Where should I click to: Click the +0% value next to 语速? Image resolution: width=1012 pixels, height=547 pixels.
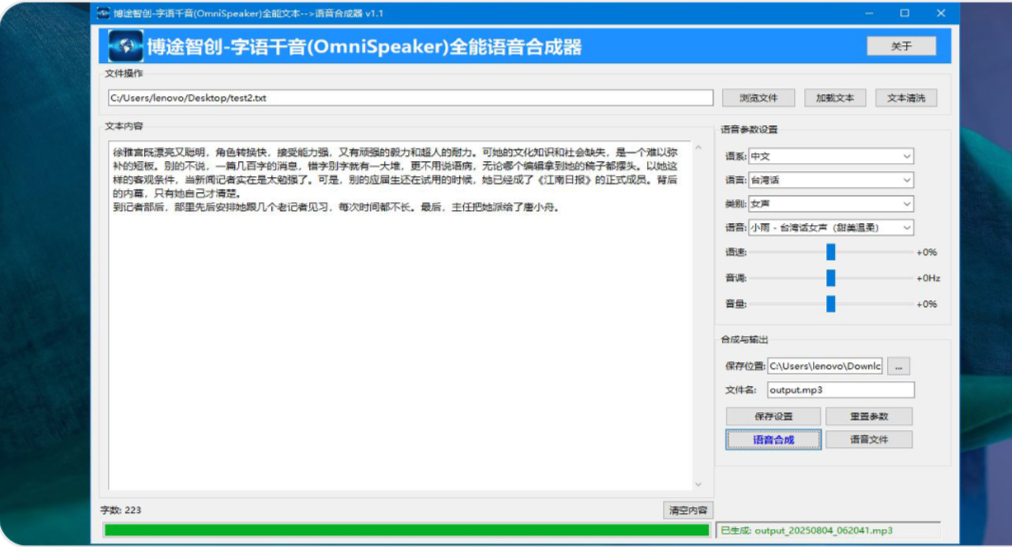[x=926, y=252]
